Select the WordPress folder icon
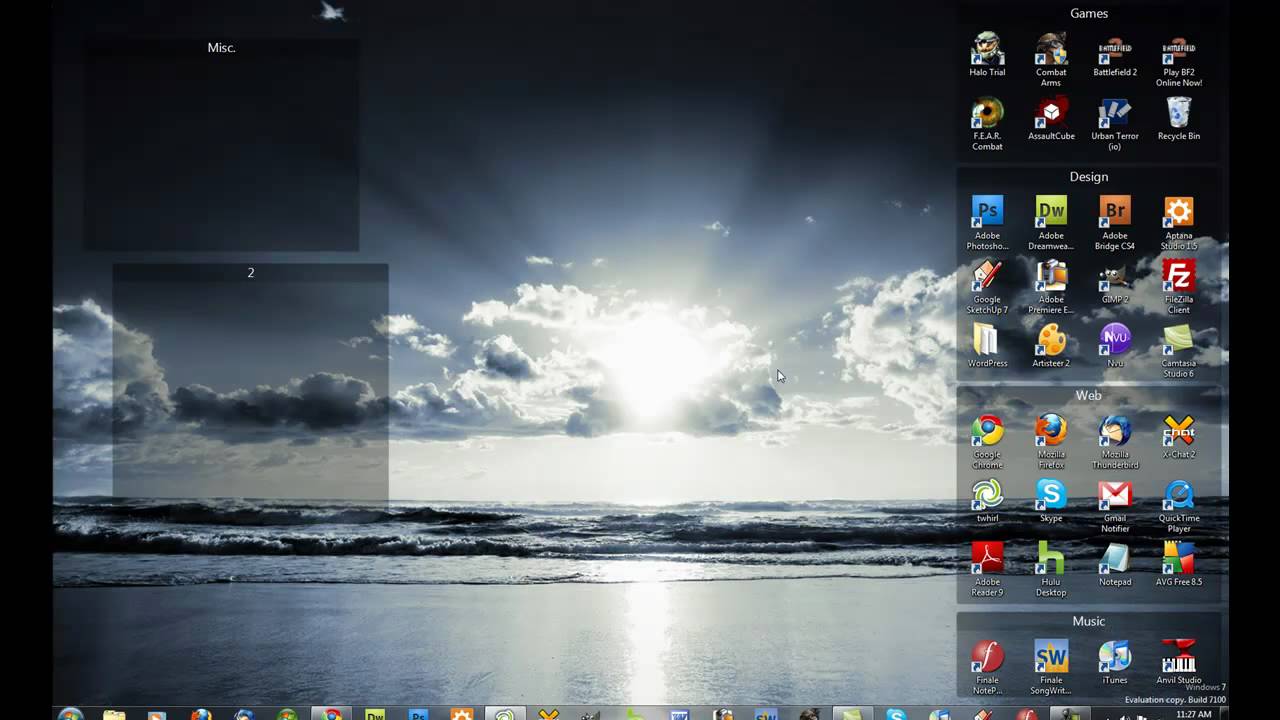 click(x=987, y=339)
